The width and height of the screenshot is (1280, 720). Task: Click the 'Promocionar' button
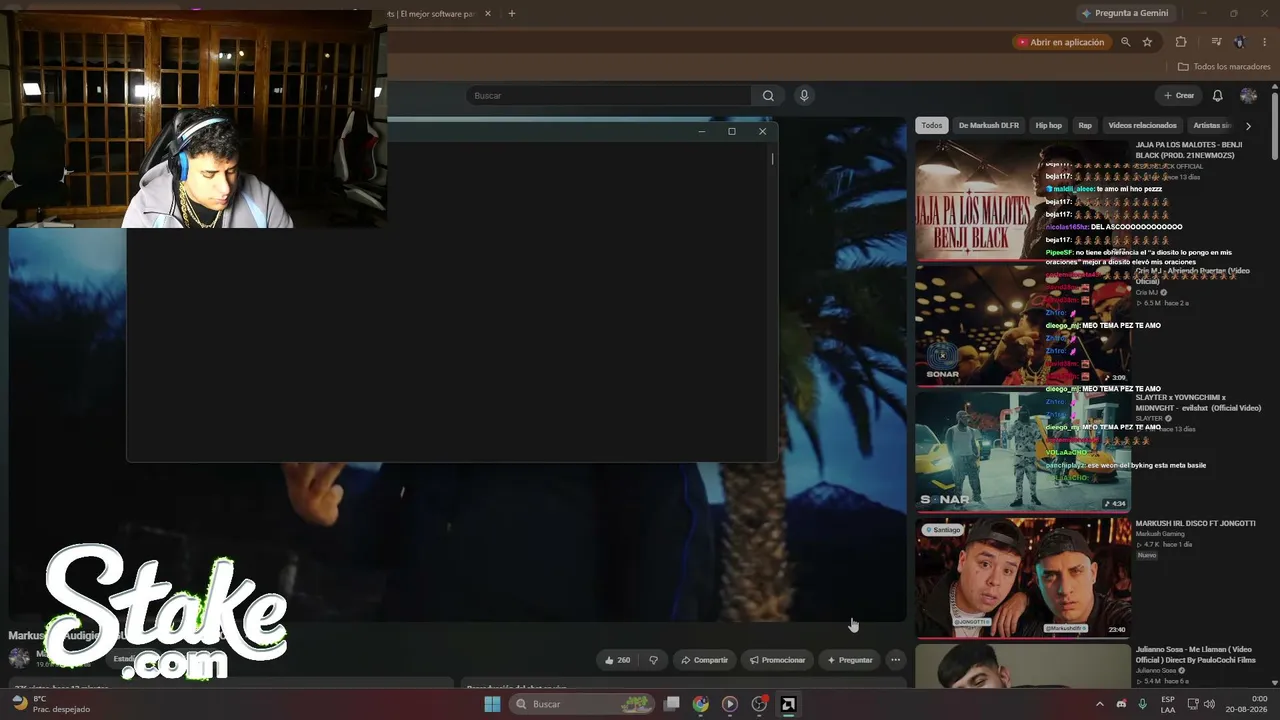coord(777,660)
